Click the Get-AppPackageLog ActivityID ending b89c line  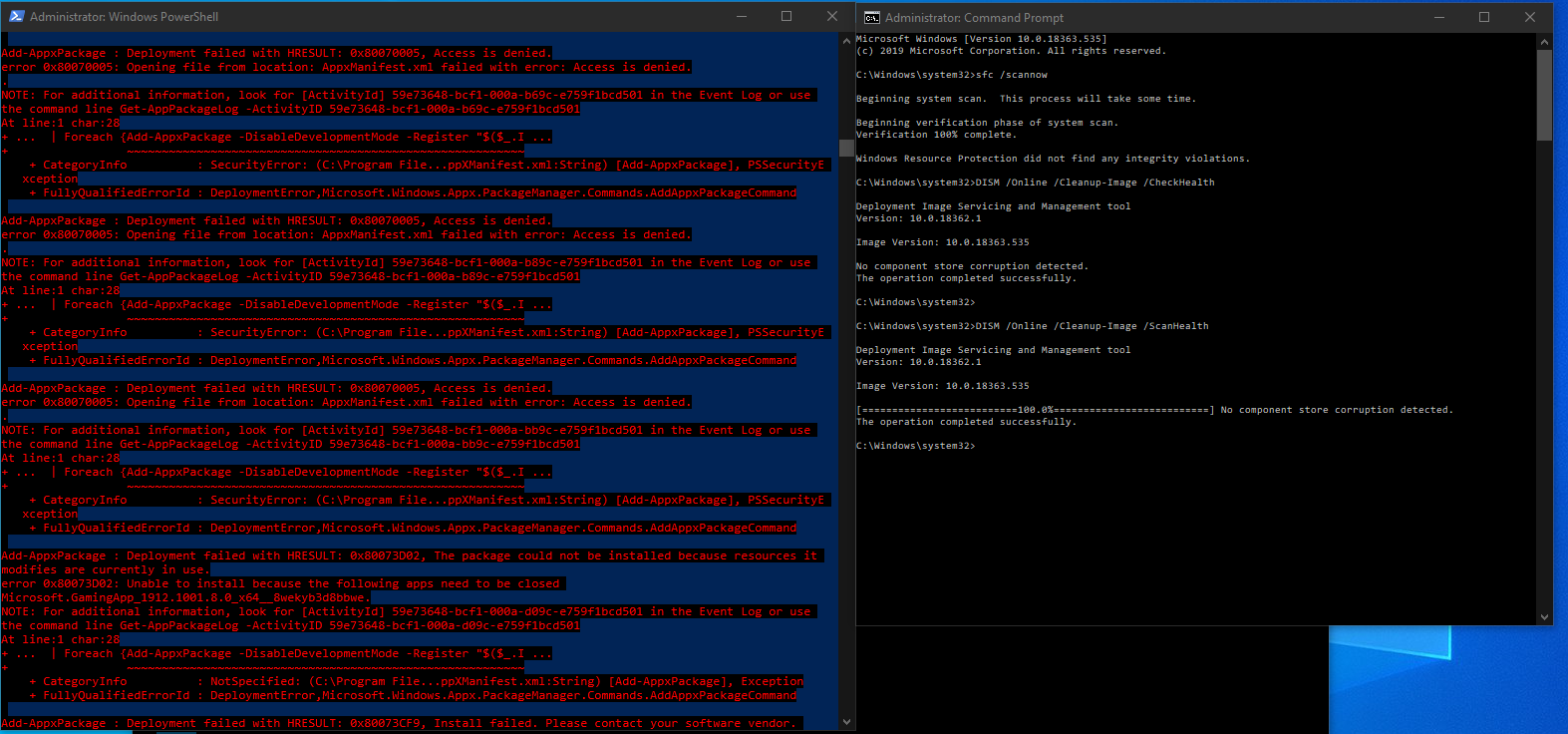(290, 276)
